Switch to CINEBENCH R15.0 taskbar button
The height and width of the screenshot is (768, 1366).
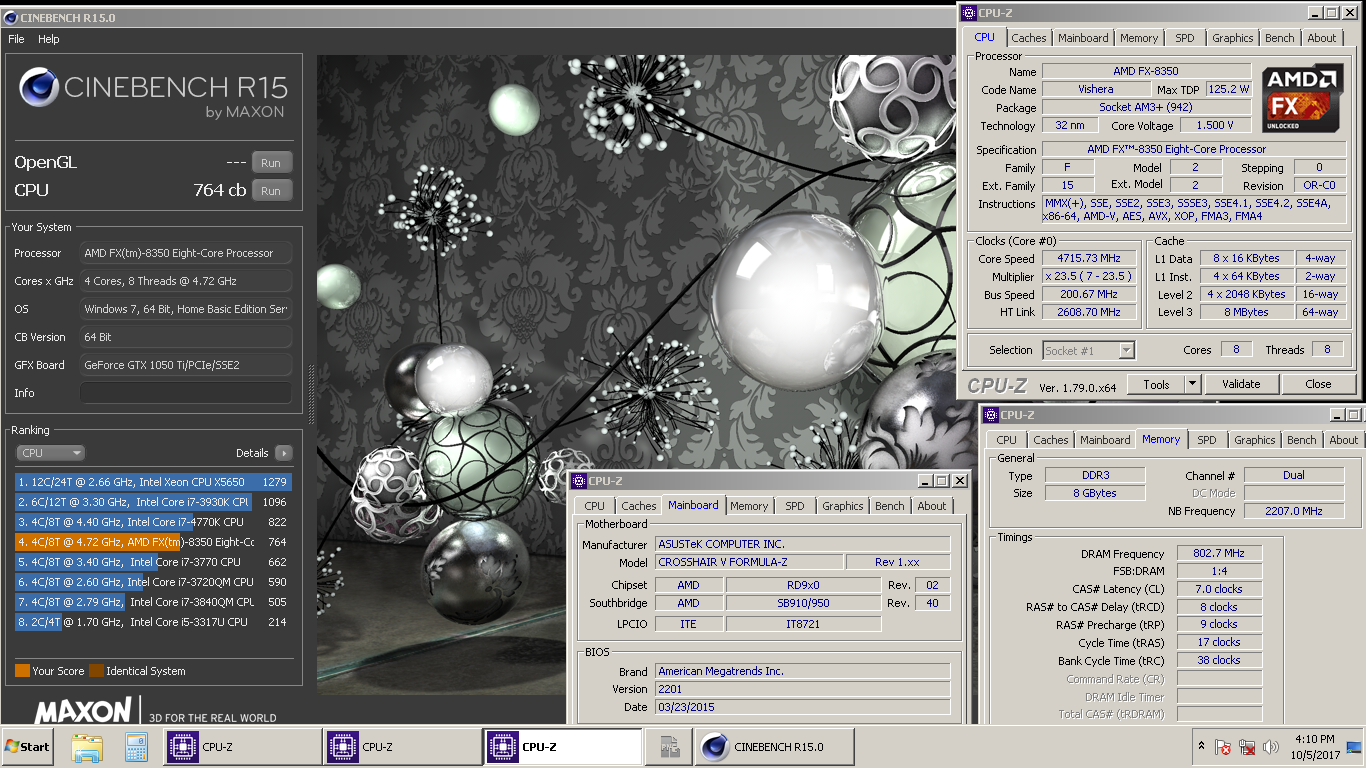pyautogui.click(x=775, y=747)
